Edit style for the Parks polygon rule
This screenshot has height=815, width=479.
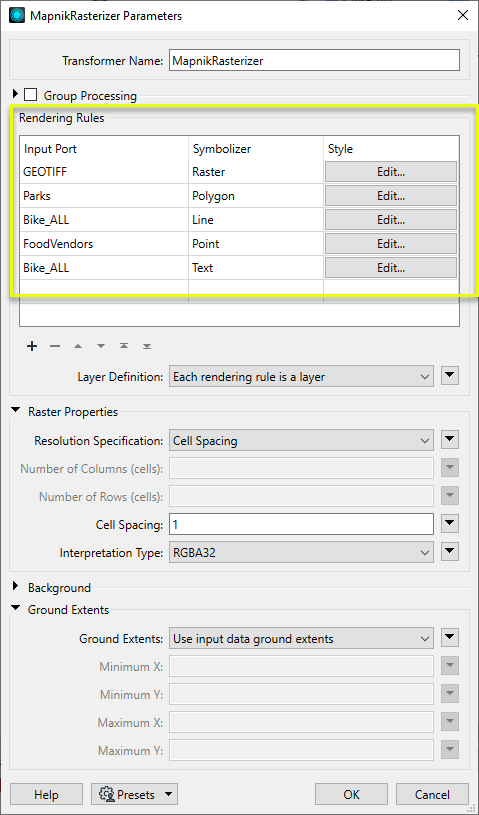[x=391, y=196]
